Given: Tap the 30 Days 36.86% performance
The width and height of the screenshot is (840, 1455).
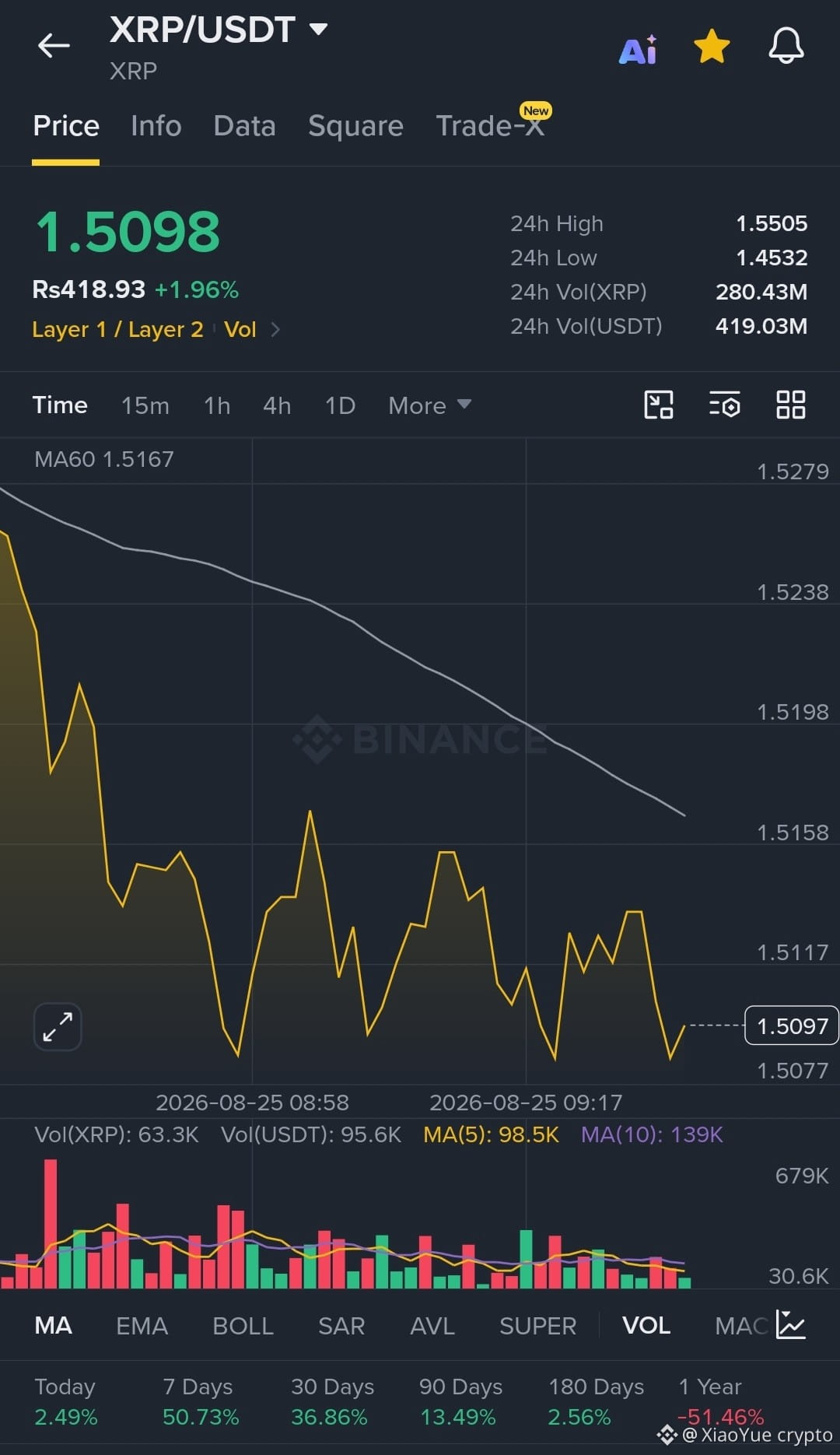Looking at the screenshot, I should [x=332, y=1401].
